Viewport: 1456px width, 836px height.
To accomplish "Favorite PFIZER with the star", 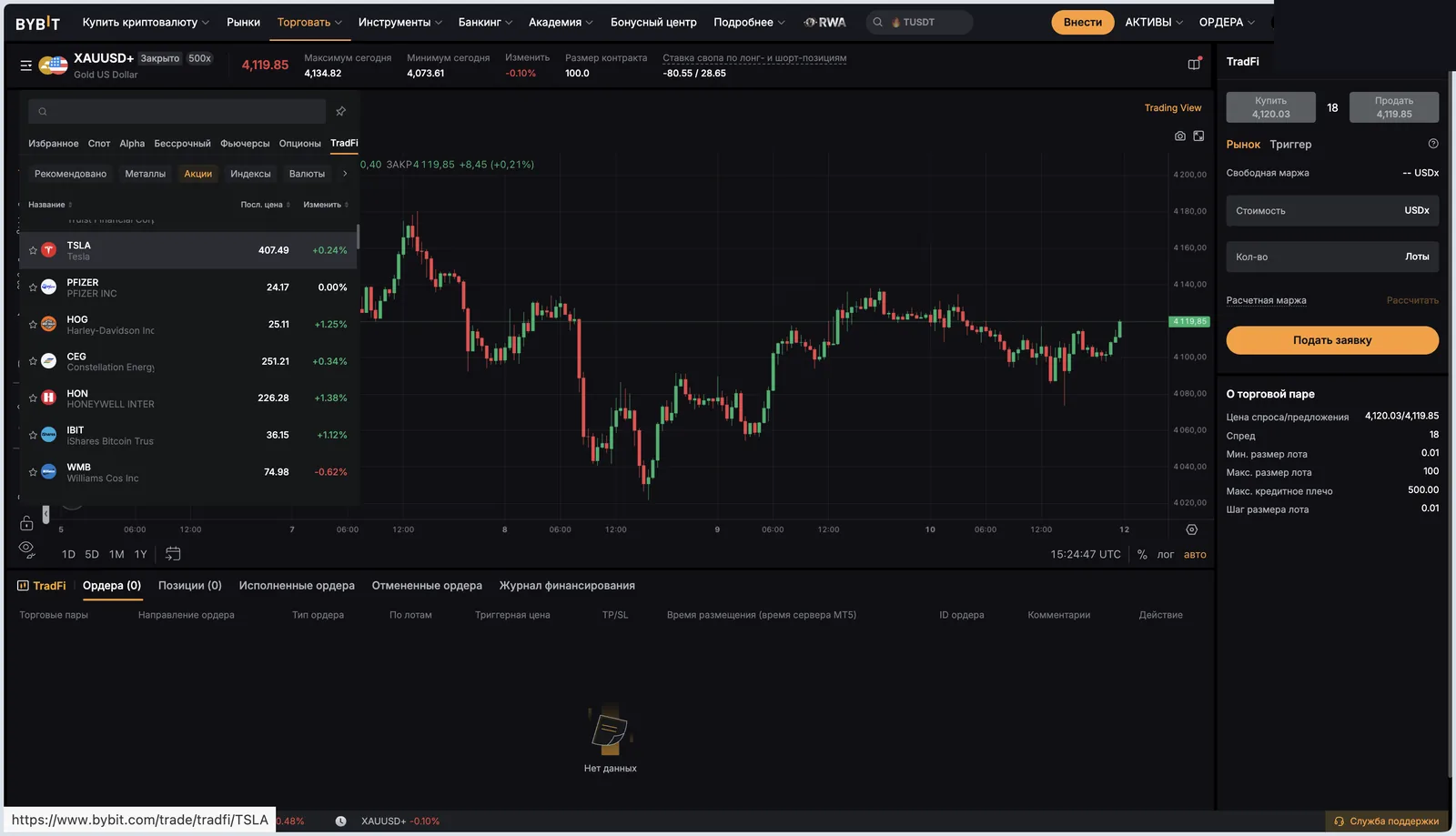I will [33, 287].
